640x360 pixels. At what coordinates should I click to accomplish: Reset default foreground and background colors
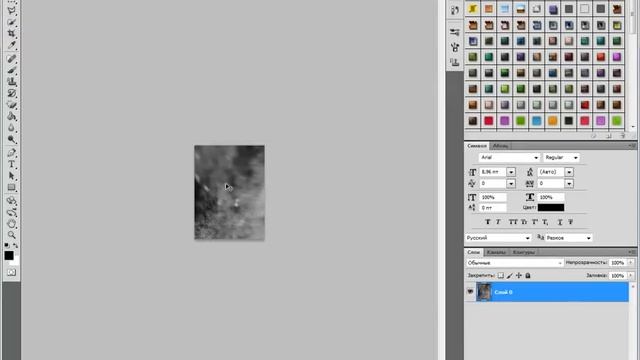click(x=7, y=245)
